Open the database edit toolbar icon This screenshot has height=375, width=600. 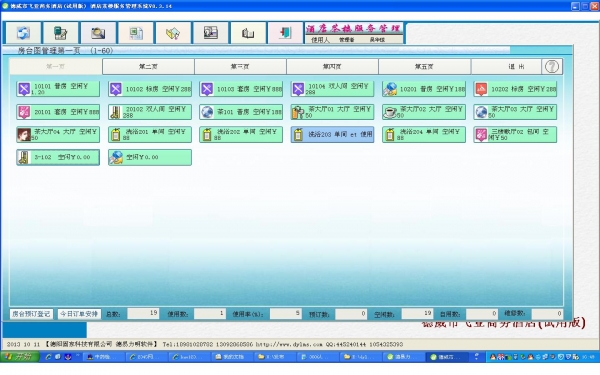click(x=60, y=33)
